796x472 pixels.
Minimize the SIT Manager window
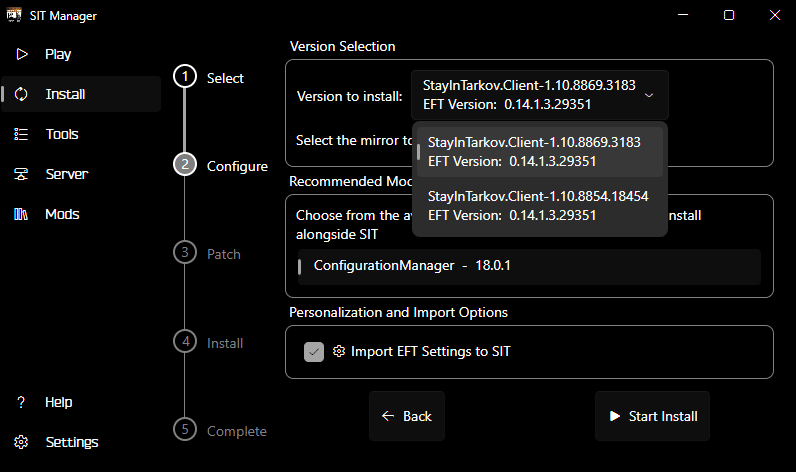click(683, 15)
